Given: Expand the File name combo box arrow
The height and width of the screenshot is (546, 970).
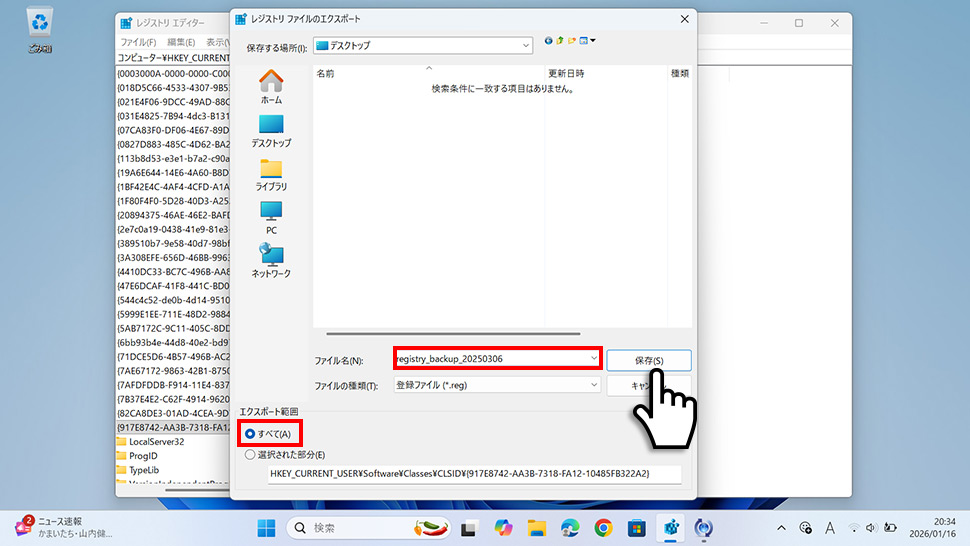Looking at the screenshot, I should point(593,359).
